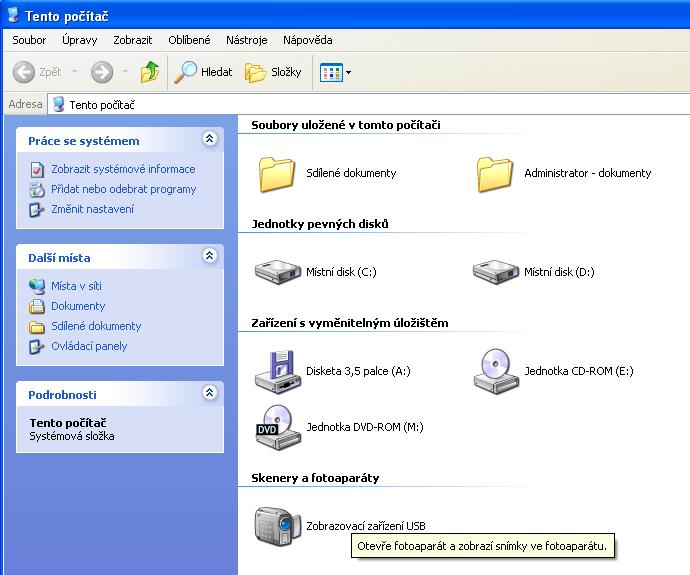
Task: Toggle the Složky folders pane button
Action: [273, 72]
